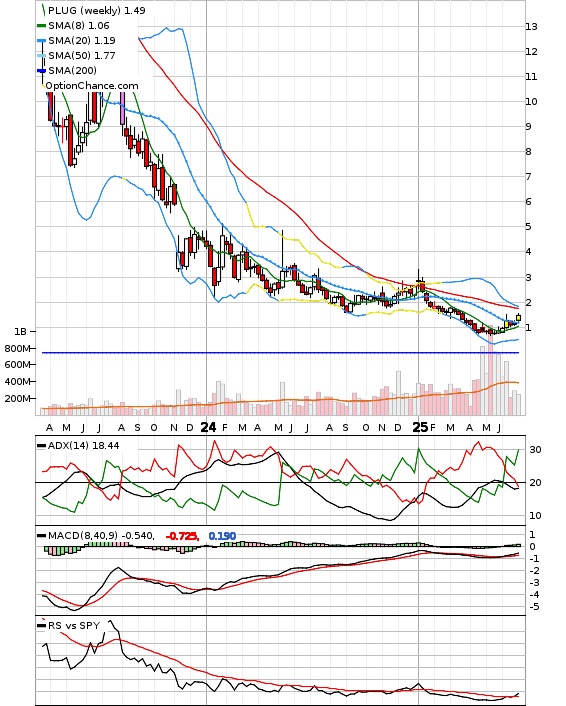Click the RS vs SPY legend marker
The image size is (566, 706).
point(41,626)
